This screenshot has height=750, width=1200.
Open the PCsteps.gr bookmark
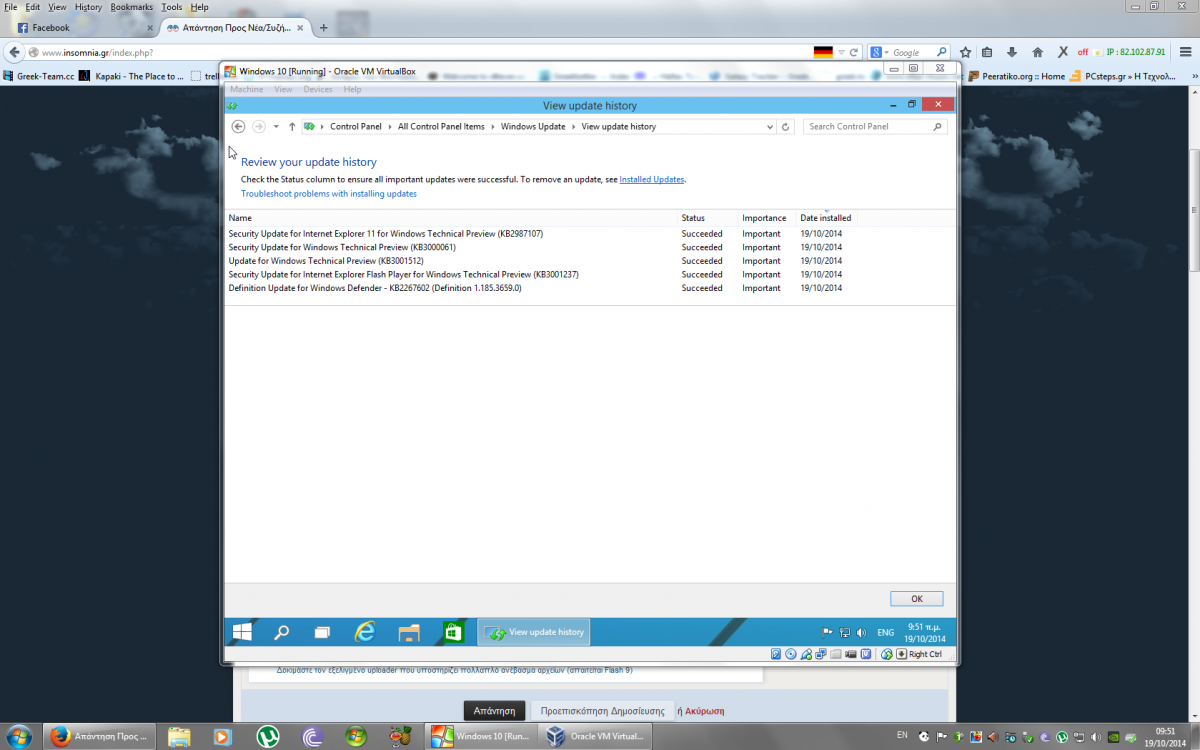[x=1120, y=76]
